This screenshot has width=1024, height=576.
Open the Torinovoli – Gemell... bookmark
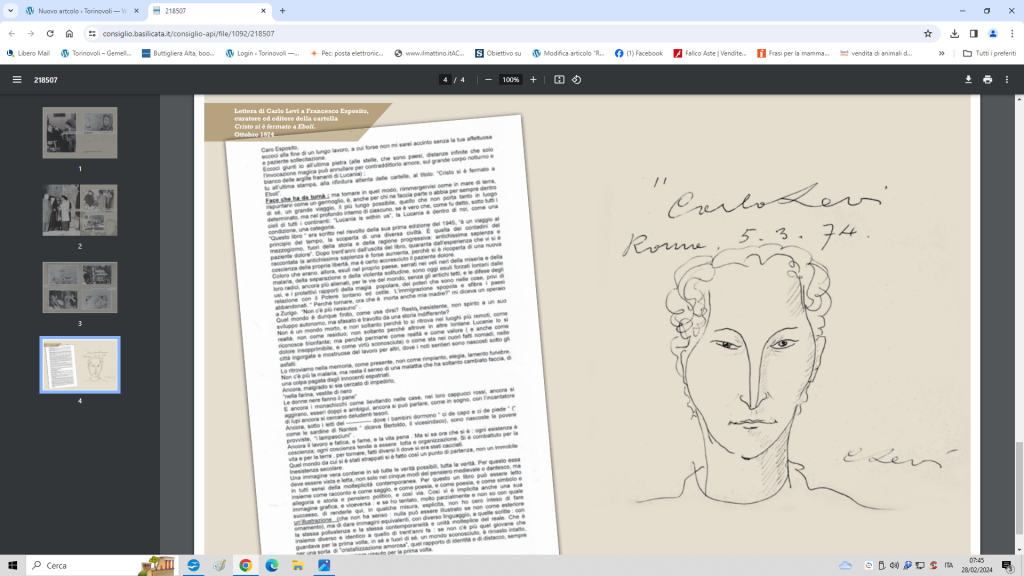click(96, 53)
